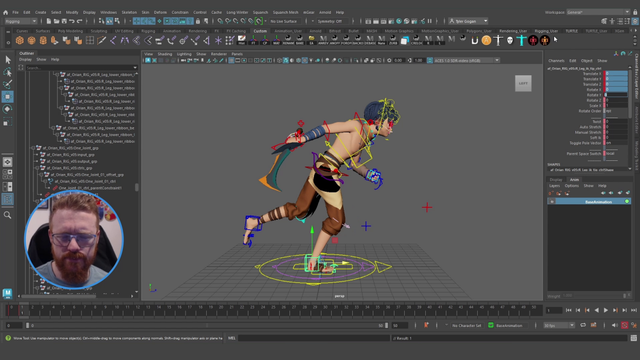
Task: Collapse the One_Joint_grp tree node
Action: click(x=33, y=148)
